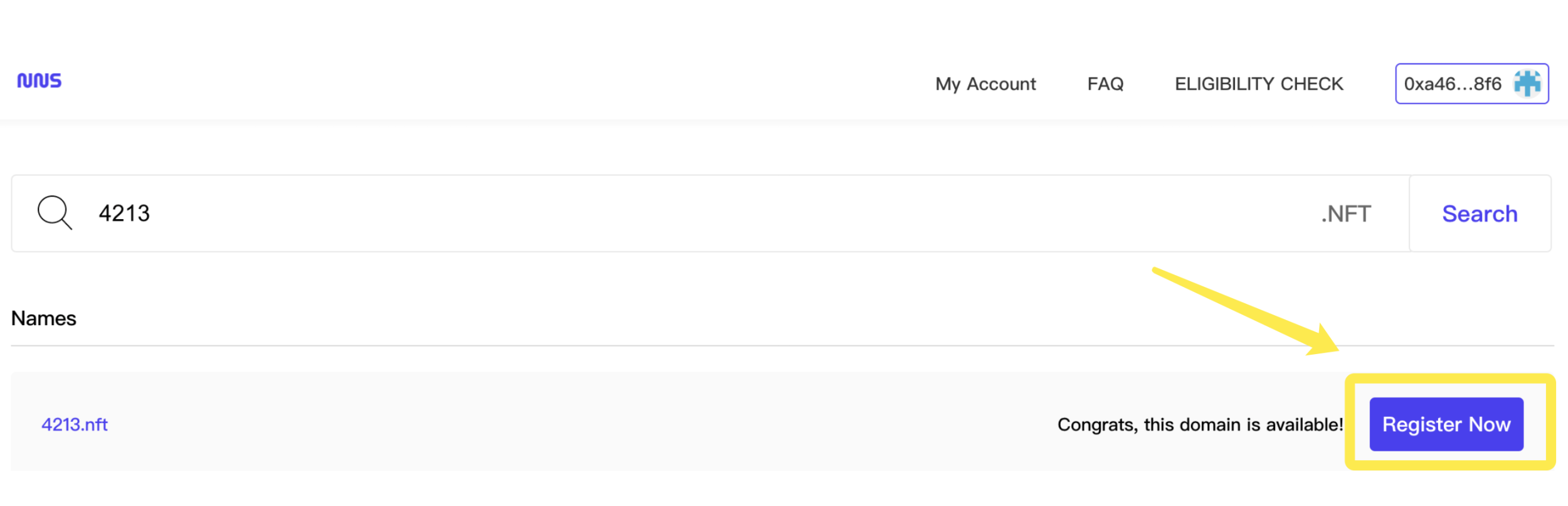This screenshot has height=506, width=1568.
Task: Click the NNS logo
Action: 39,81
